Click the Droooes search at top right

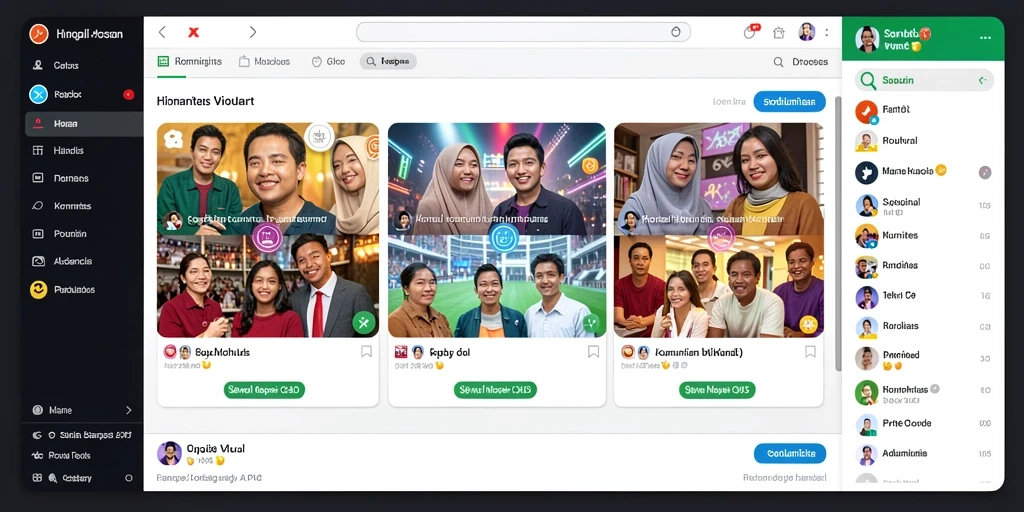coord(801,62)
